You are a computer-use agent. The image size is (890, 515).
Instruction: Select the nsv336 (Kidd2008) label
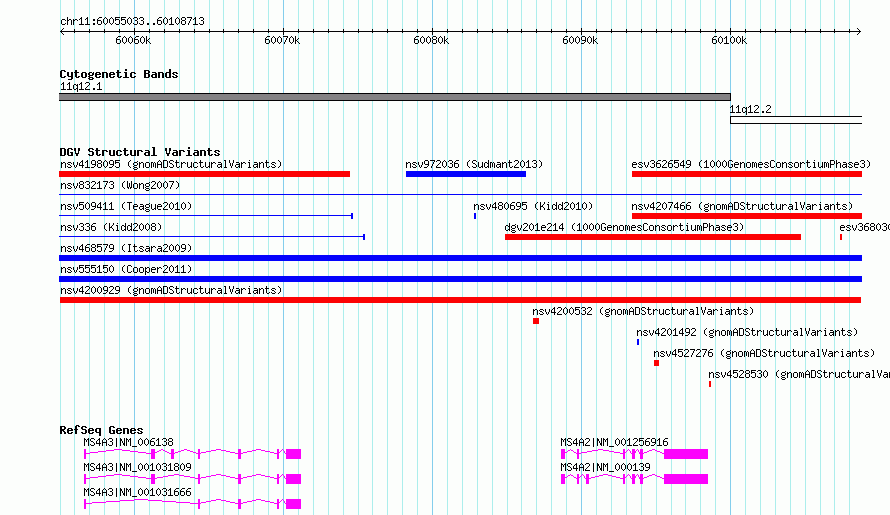point(111,227)
